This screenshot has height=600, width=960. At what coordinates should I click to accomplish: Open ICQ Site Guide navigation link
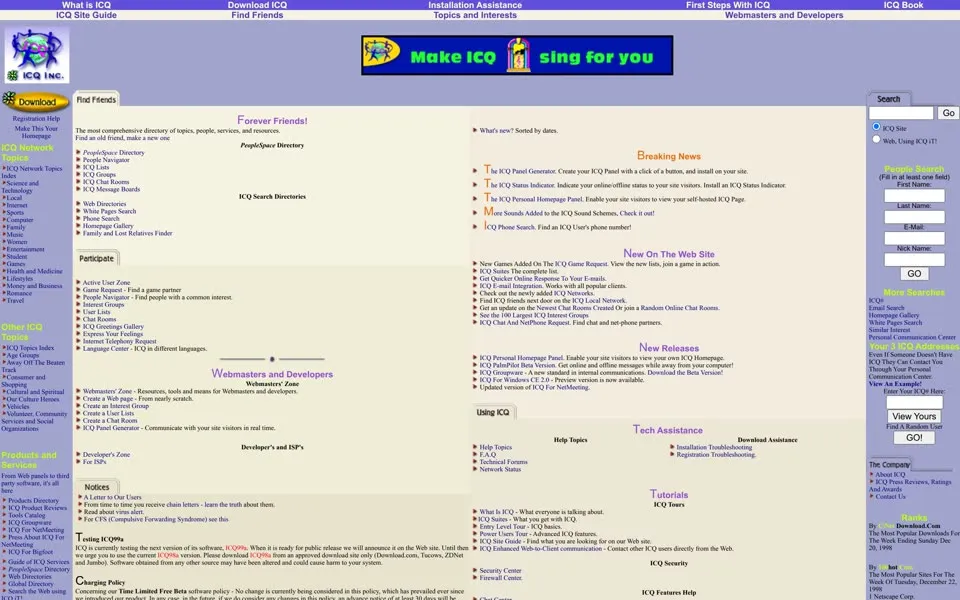click(x=86, y=15)
